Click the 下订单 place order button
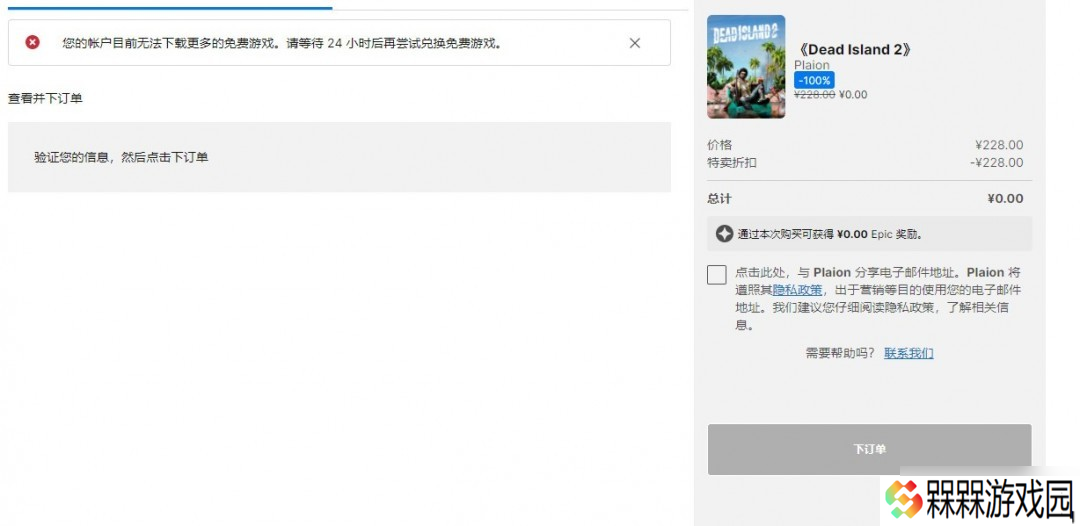1080x526 pixels. click(869, 449)
